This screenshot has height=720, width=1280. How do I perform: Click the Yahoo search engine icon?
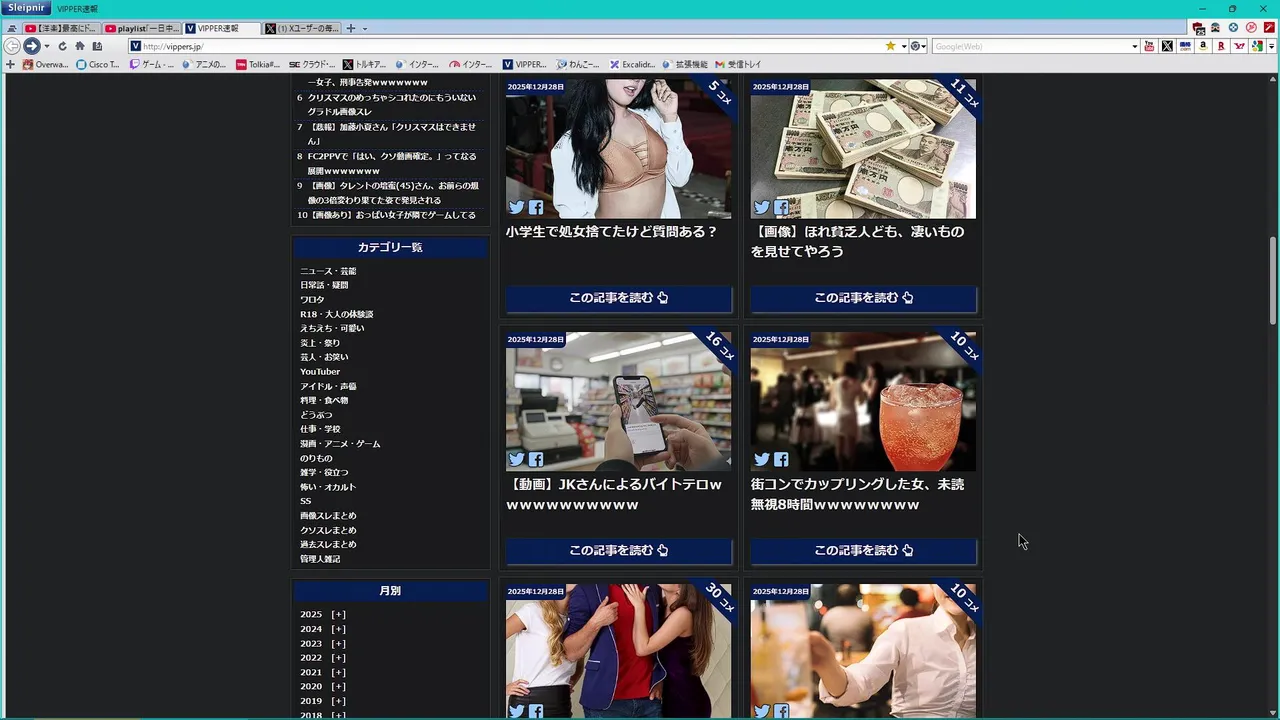pos(1239,46)
